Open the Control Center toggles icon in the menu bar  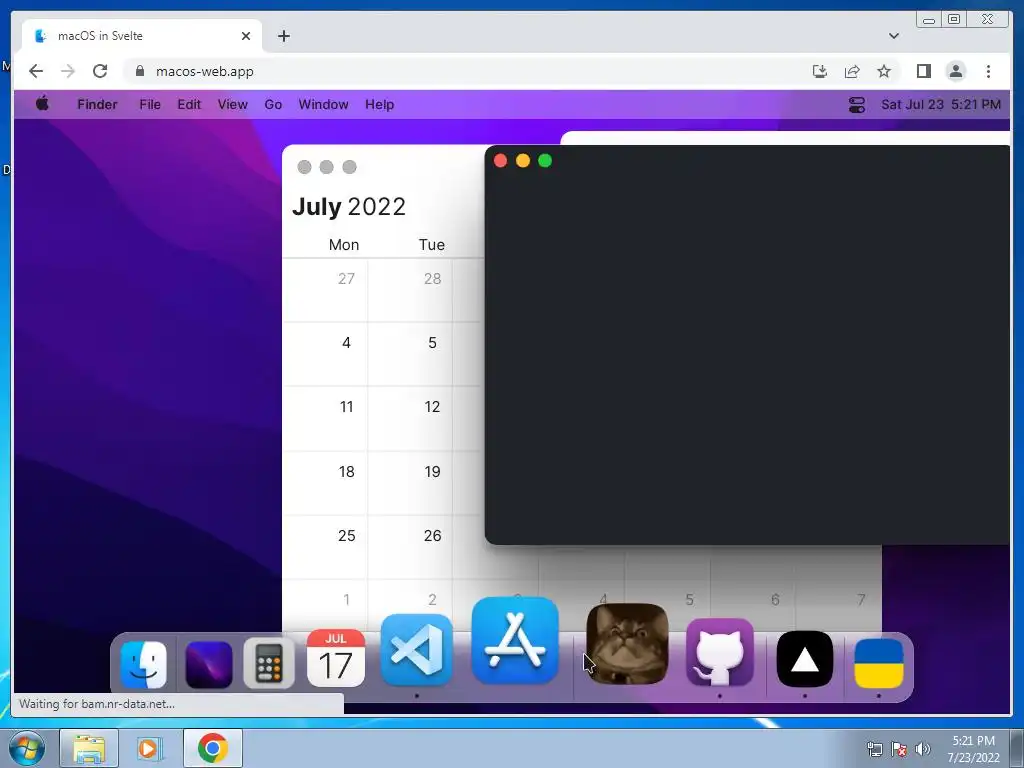pyautogui.click(x=857, y=104)
